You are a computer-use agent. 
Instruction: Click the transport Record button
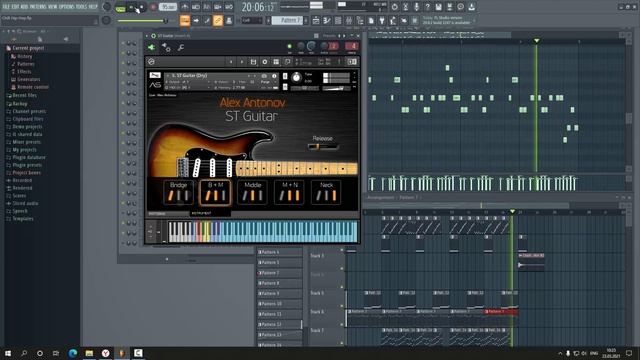153,7
